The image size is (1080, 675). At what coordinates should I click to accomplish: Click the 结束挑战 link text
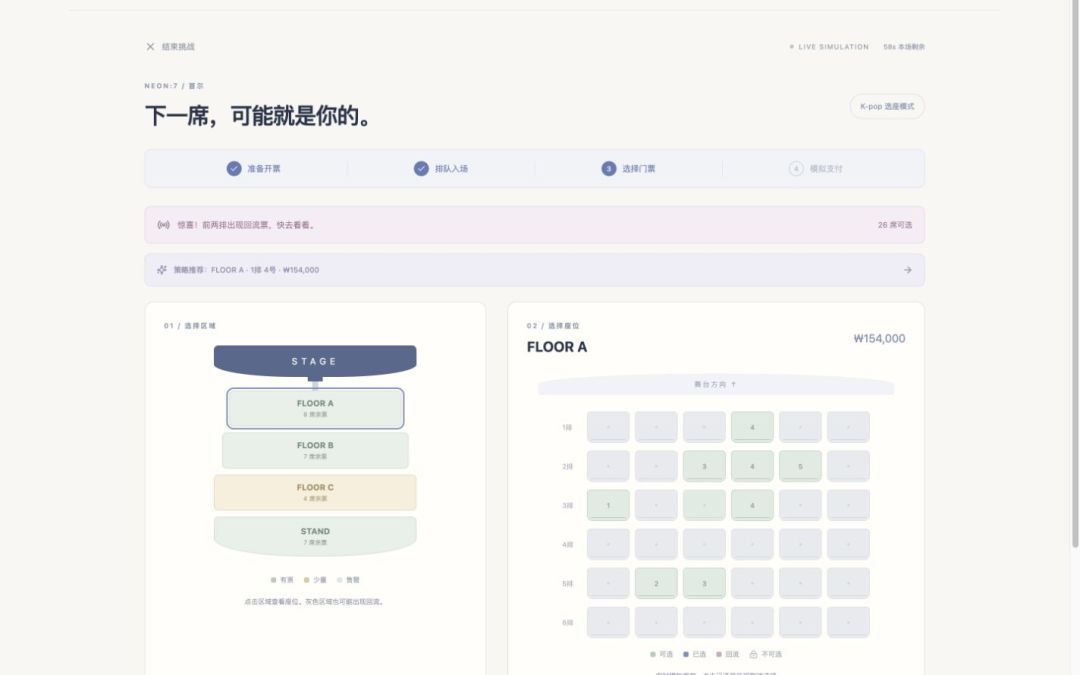[178, 47]
